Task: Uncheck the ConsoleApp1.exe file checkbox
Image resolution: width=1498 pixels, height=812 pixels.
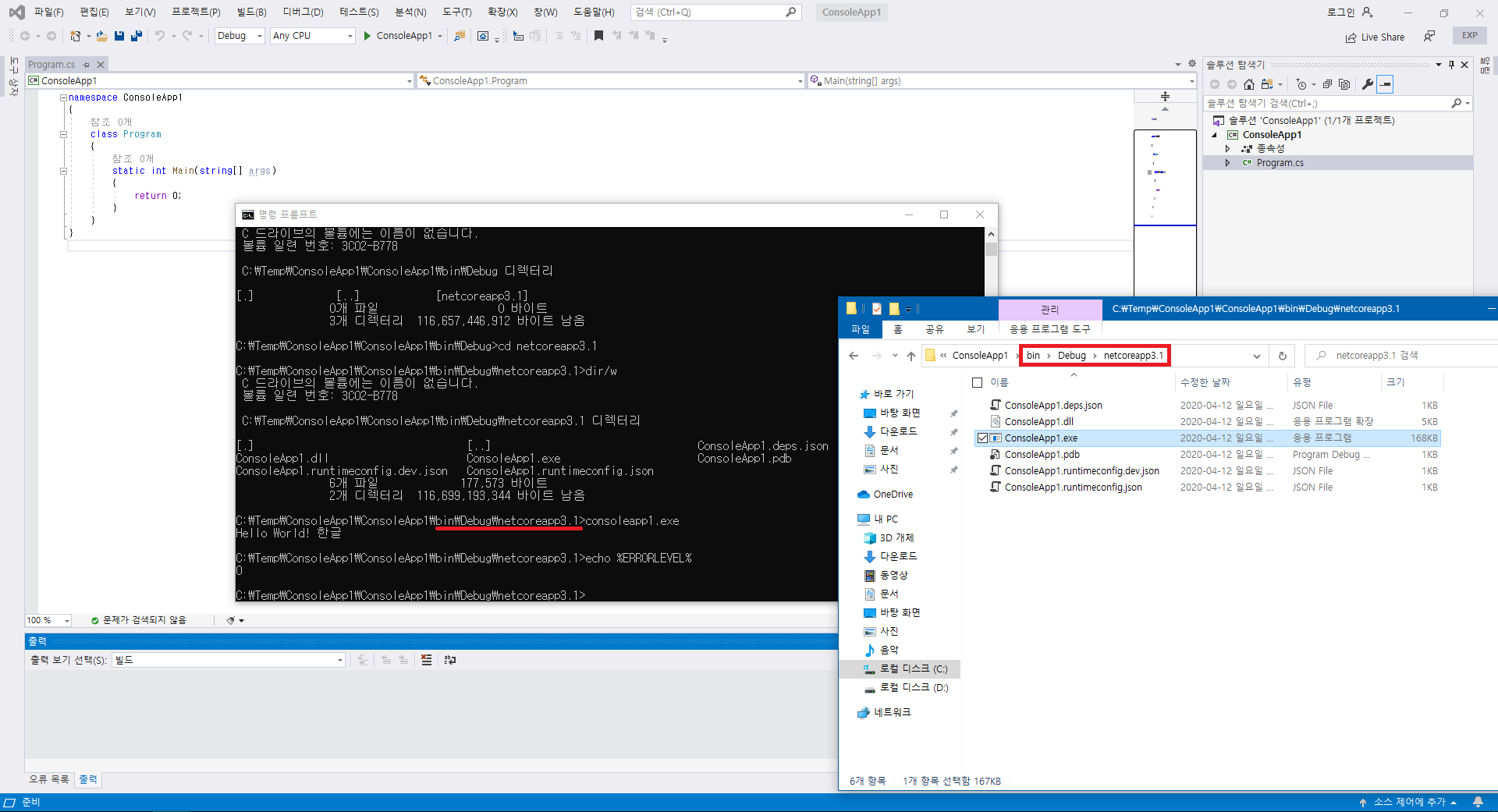Action: tap(982, 438)
